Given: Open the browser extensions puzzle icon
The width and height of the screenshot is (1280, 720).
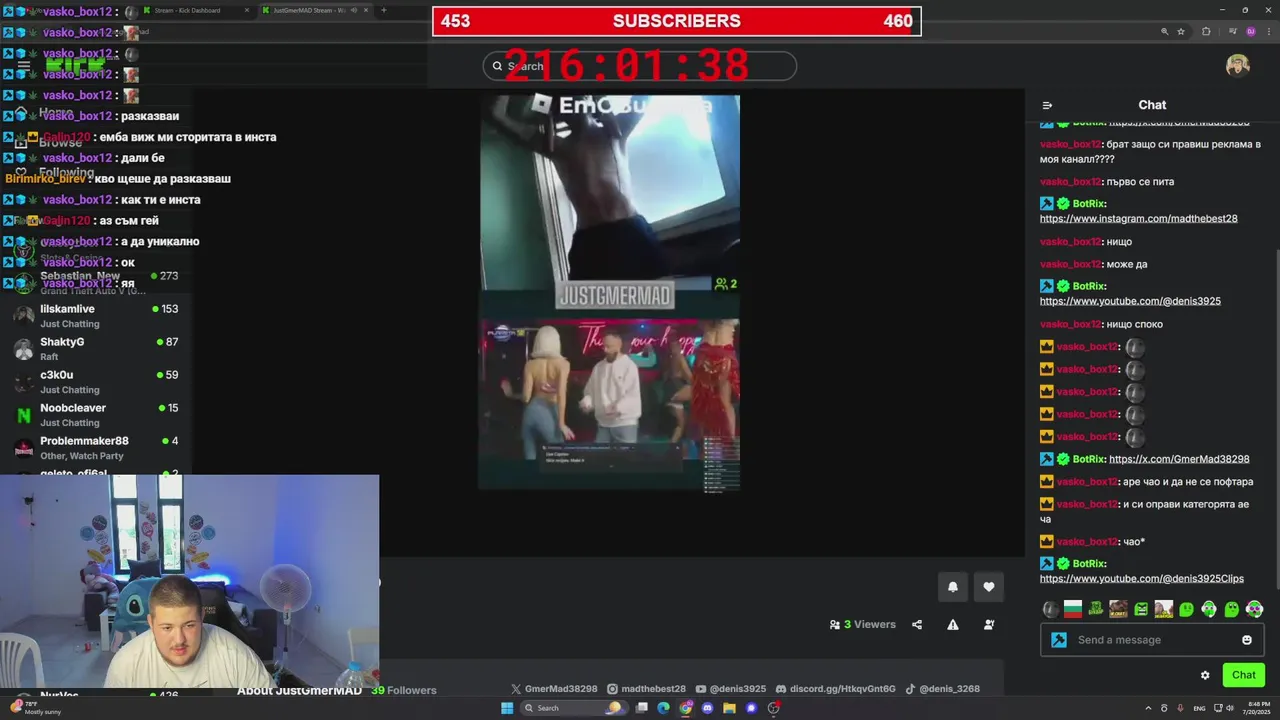Looking at the screenshot, I should 1206,32.
